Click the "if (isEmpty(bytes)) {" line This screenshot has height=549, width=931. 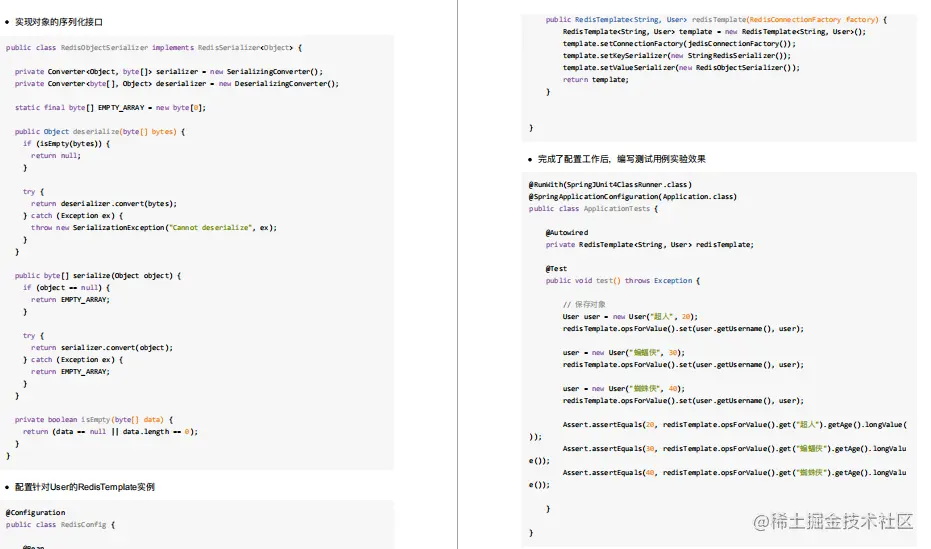[x=66, y=144]
